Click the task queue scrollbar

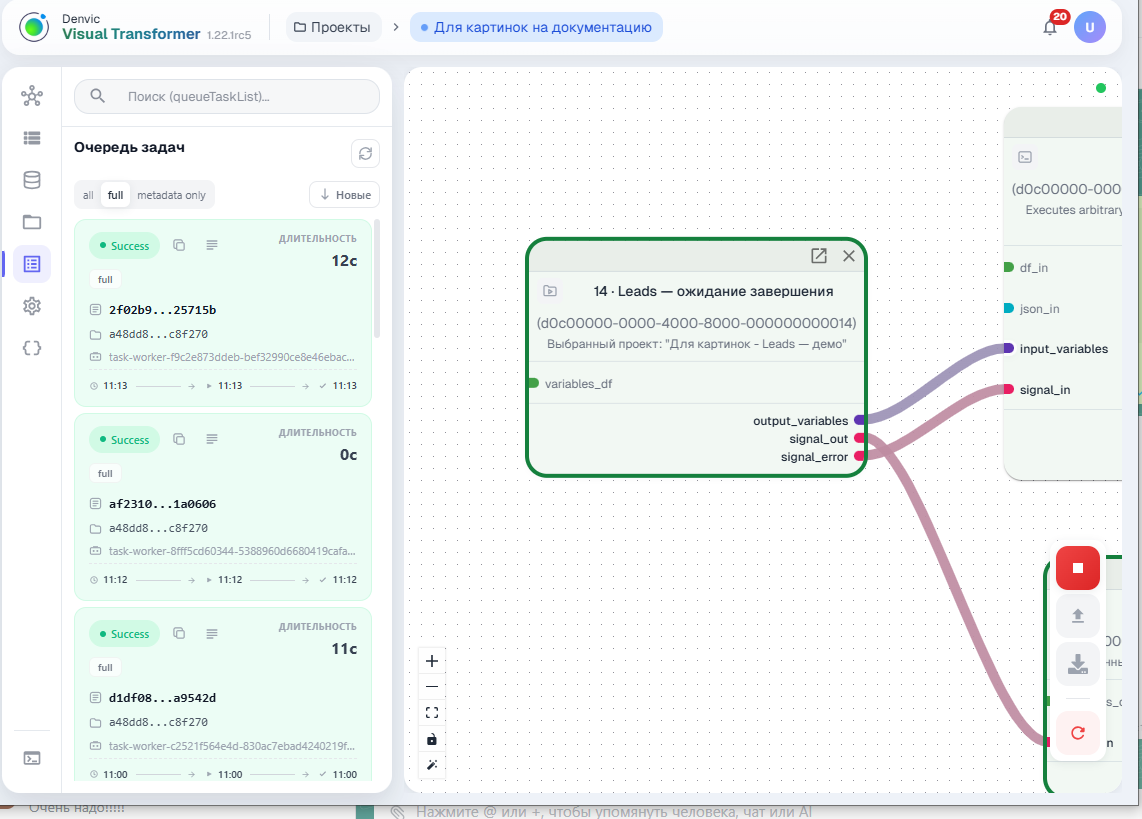(377, 278)
